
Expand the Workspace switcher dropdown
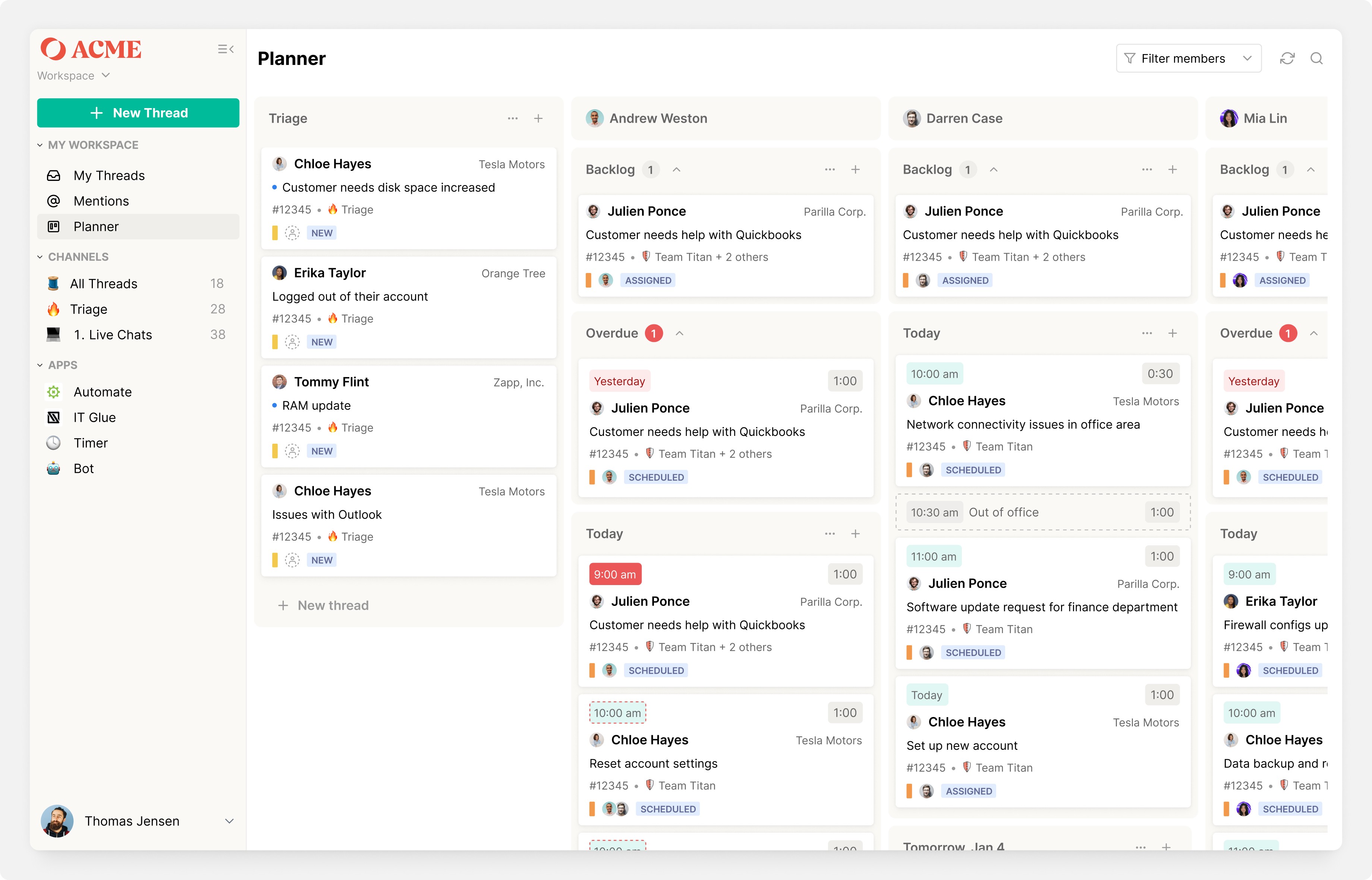pyautogui.click(x=74, y=75)
